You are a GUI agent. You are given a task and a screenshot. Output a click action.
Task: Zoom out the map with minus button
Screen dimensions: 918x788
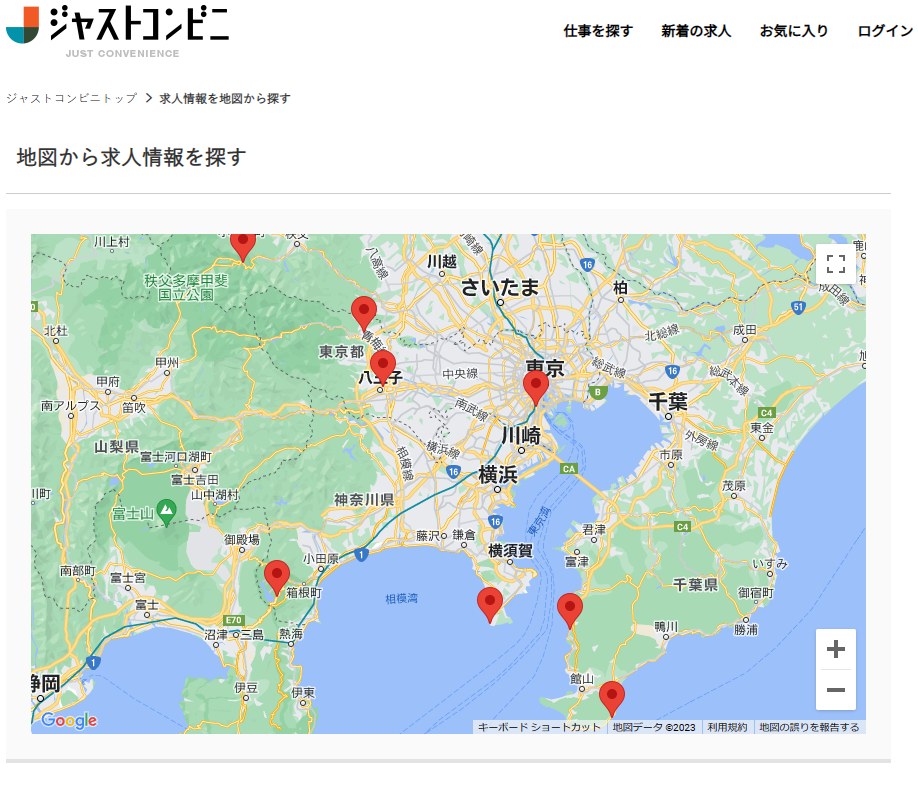tap(835, 690)
